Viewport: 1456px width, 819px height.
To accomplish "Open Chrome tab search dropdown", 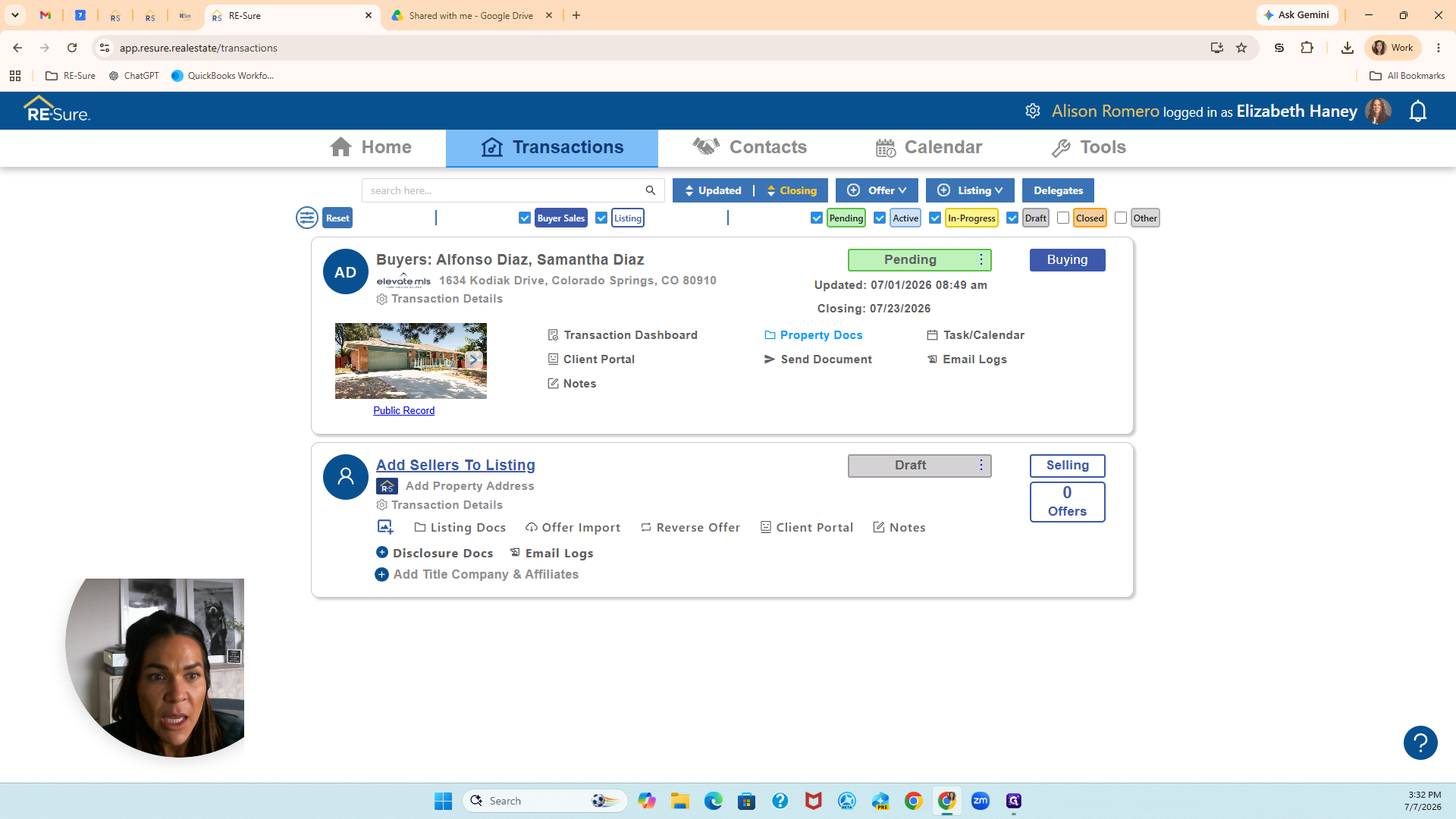I will click(x=15, y=15).
